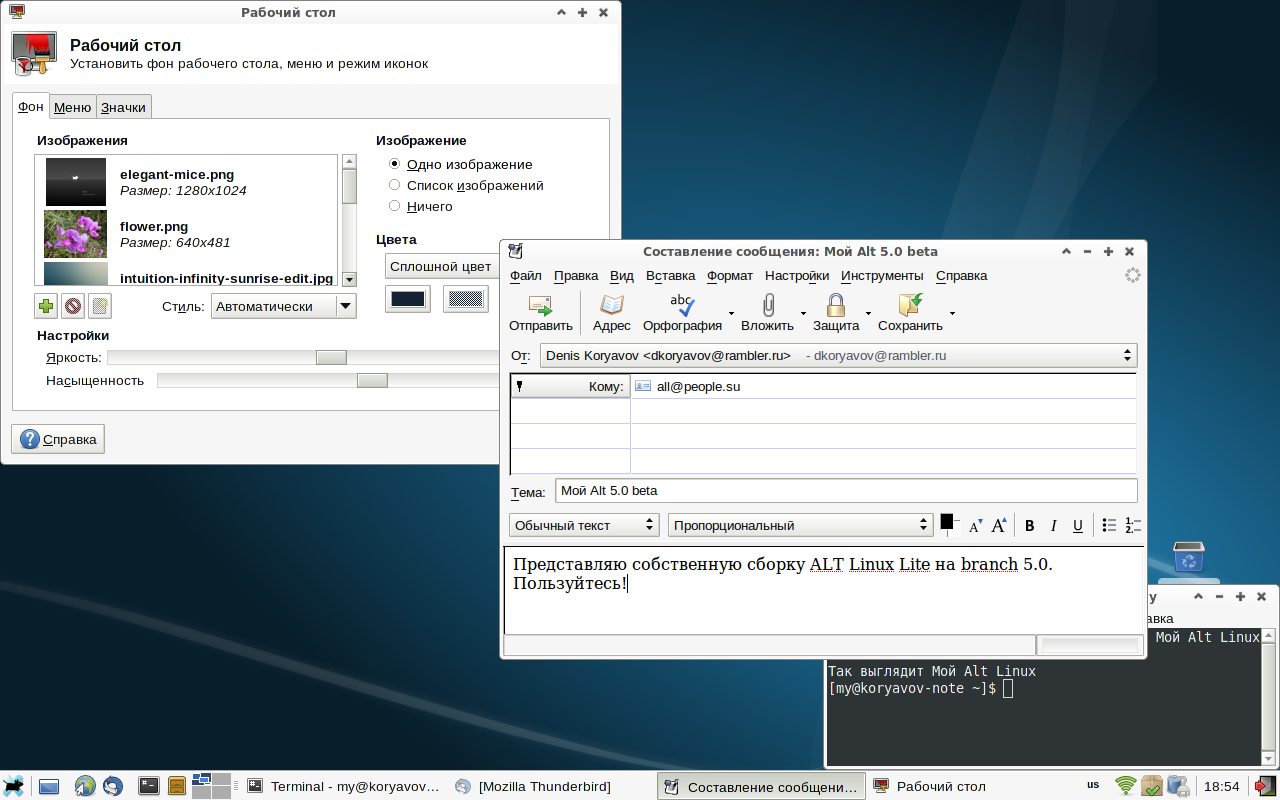Click the logout door icon on panel

coord(1266,786)
